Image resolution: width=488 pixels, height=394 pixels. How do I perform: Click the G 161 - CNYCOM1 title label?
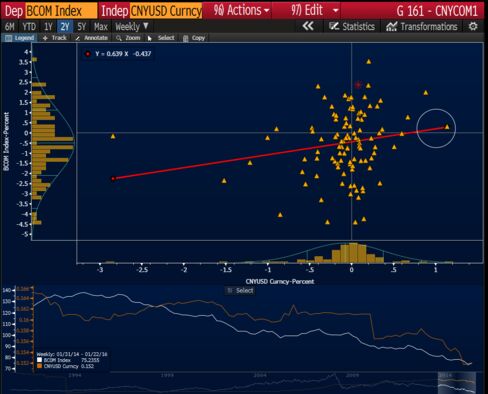[x=437, y=11]
